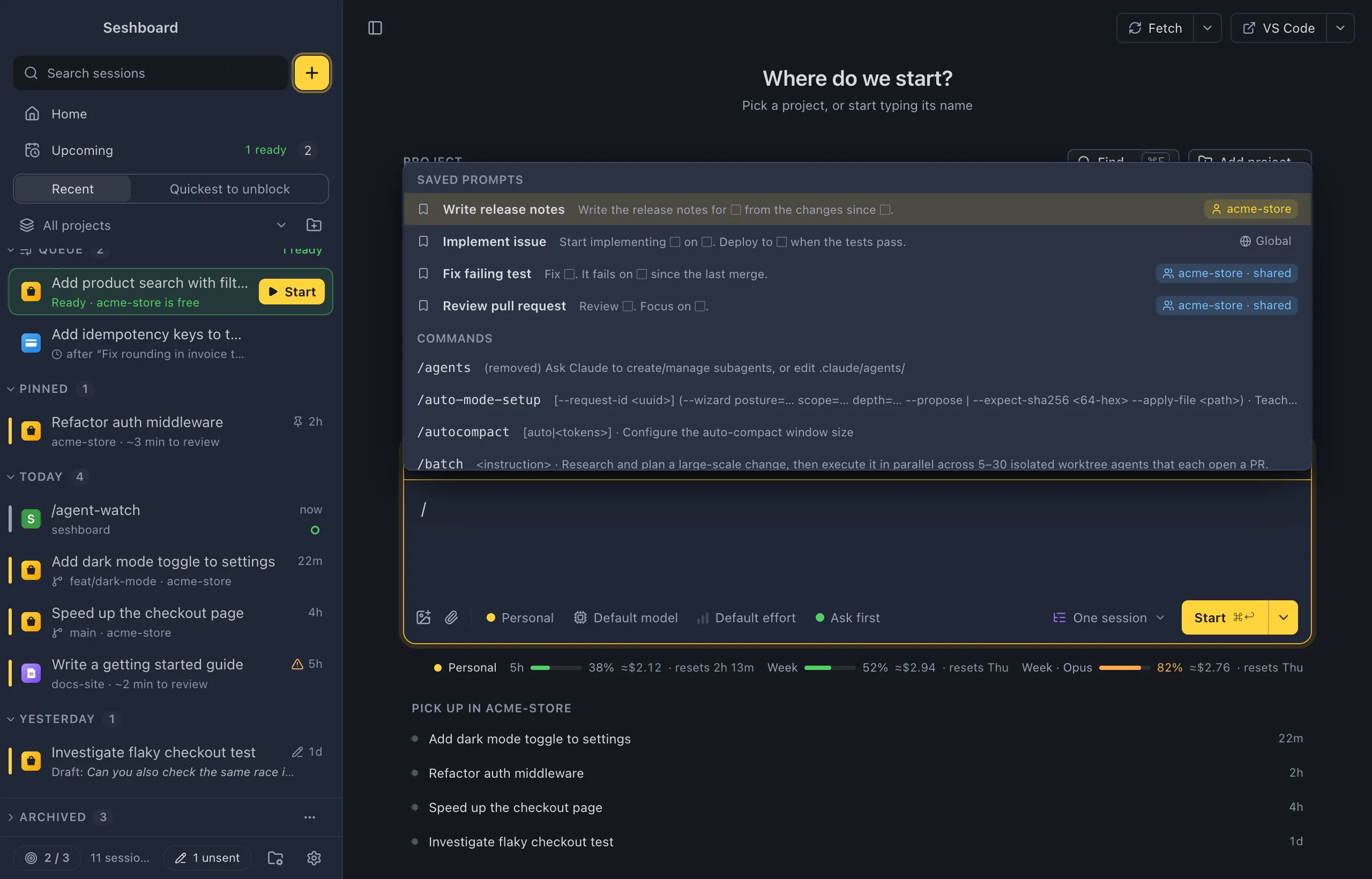Open the Add dark mode toggle session in sidebar

tap(171, 570)
